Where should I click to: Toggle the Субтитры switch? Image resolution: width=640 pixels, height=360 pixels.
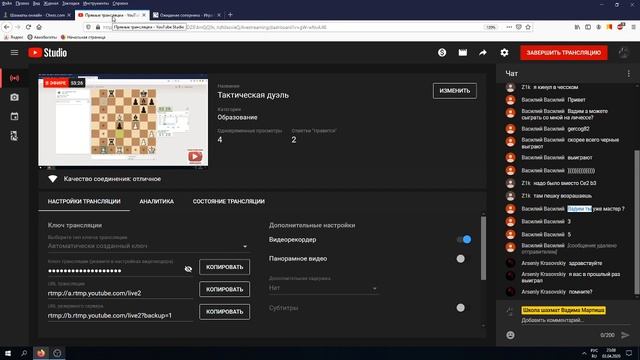pos(461,308)
